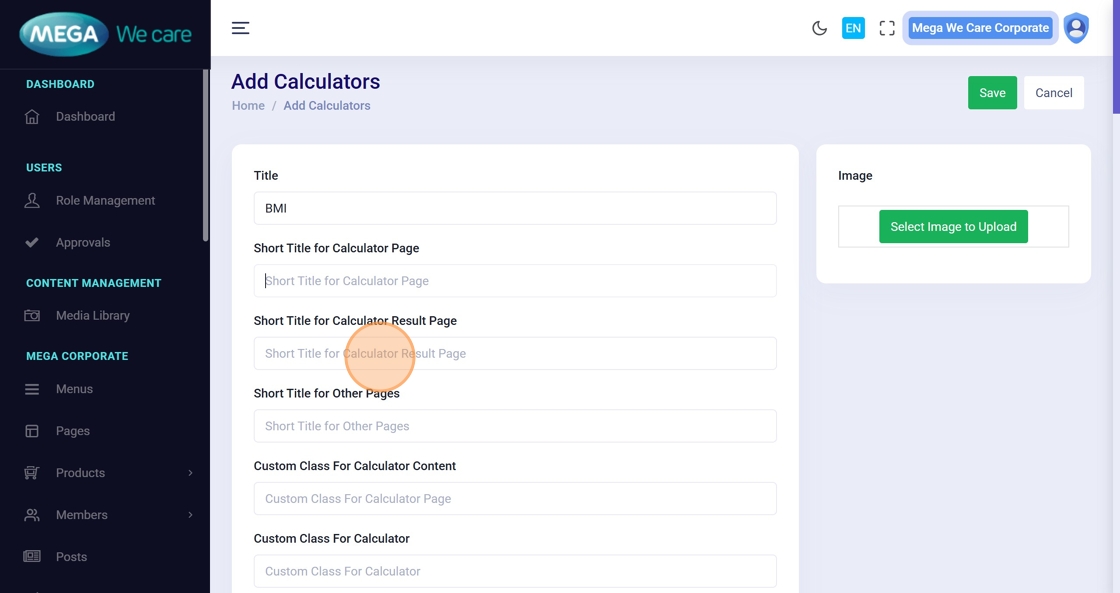1120x593 pixels.
Task: Go to Home breadcrumb link
Action: click(x=248, y=106)
